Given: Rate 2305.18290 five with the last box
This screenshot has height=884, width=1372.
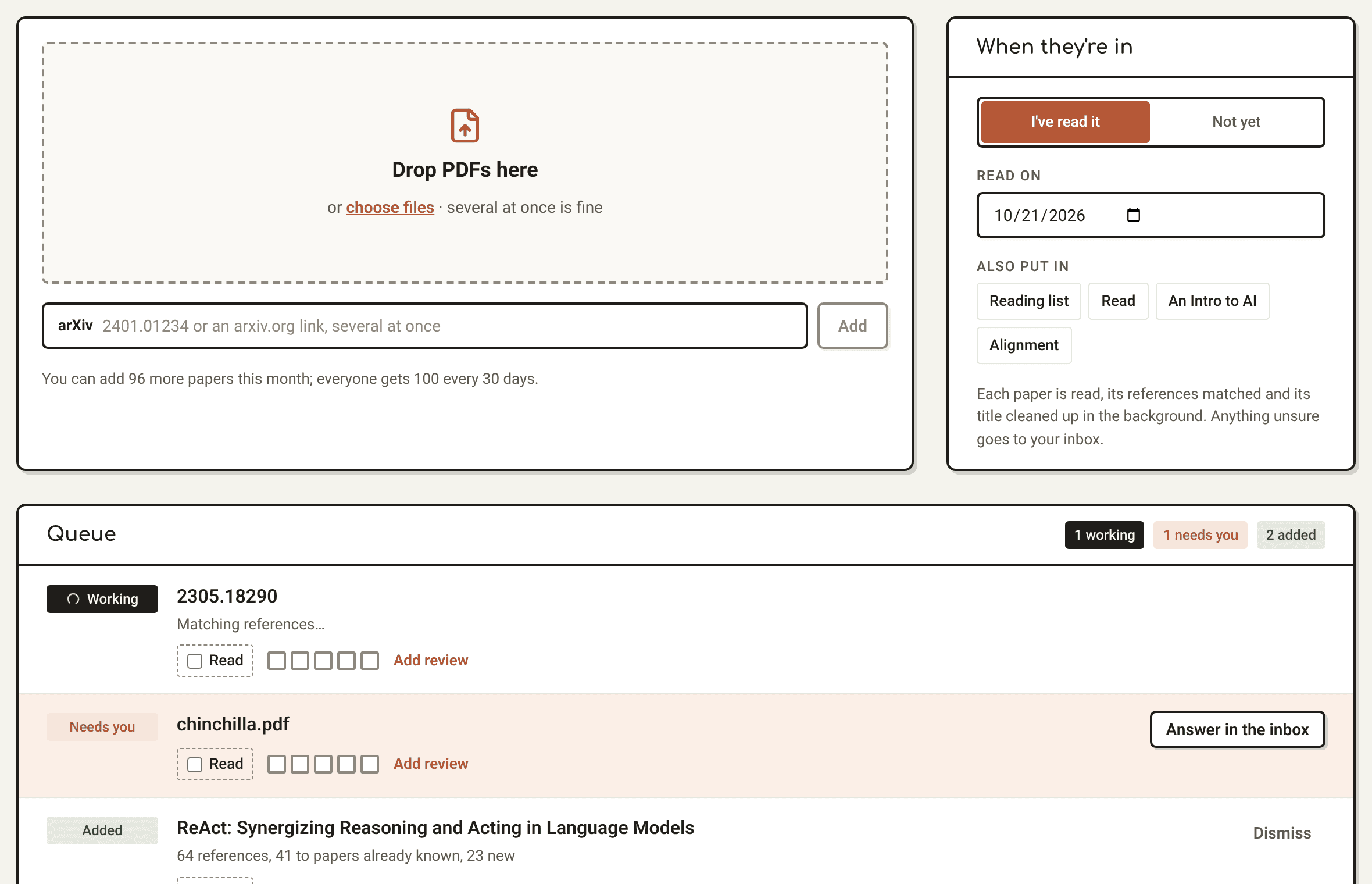Looking at the screenshot, I should click(370, 661).
